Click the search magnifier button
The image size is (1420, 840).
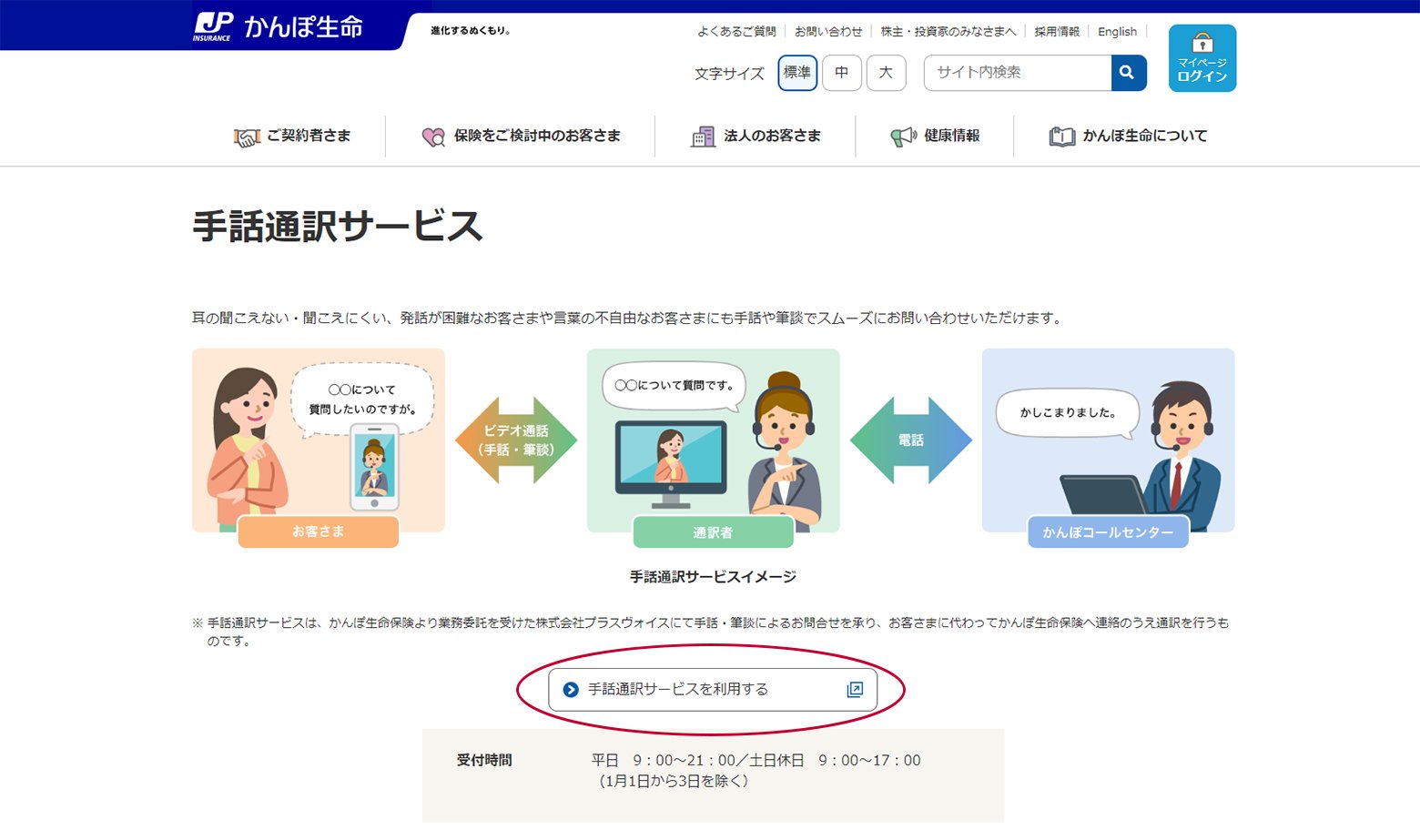click(x=1128, y=73)
